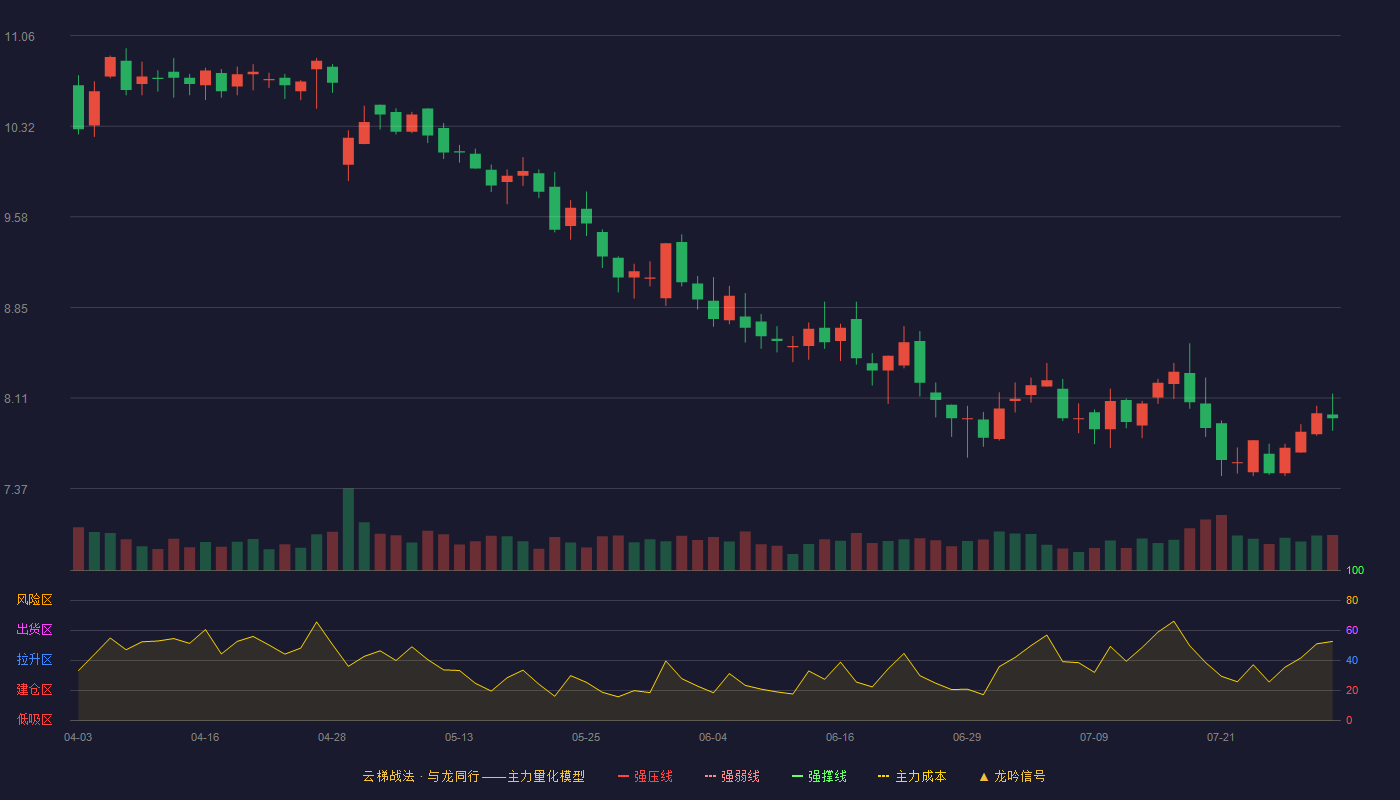1400x800 pixels.
Task: Select the 低吸区 zone label
Action: 34,719
